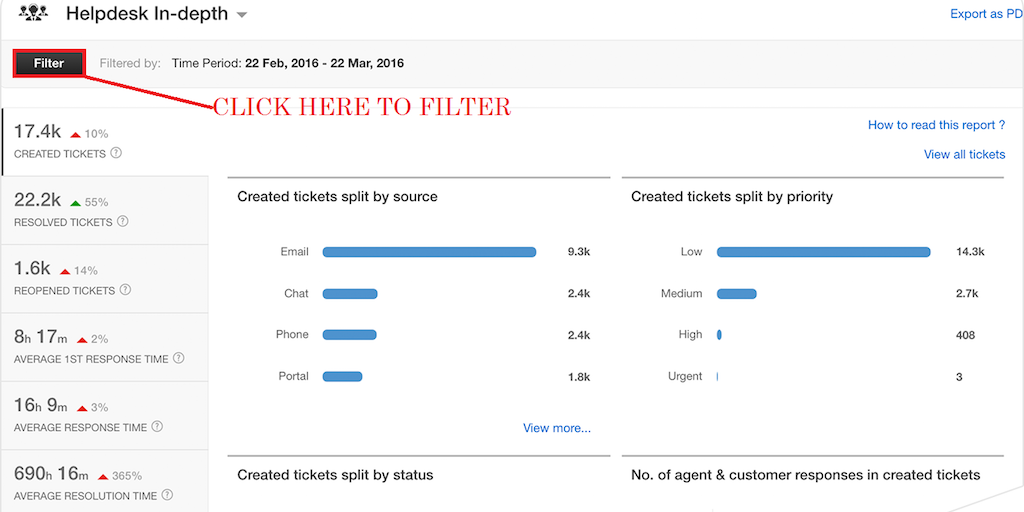The height and width of the screenshot is (512, 1024).
Task: Expand View more under tickets by source
Action: 557,428
